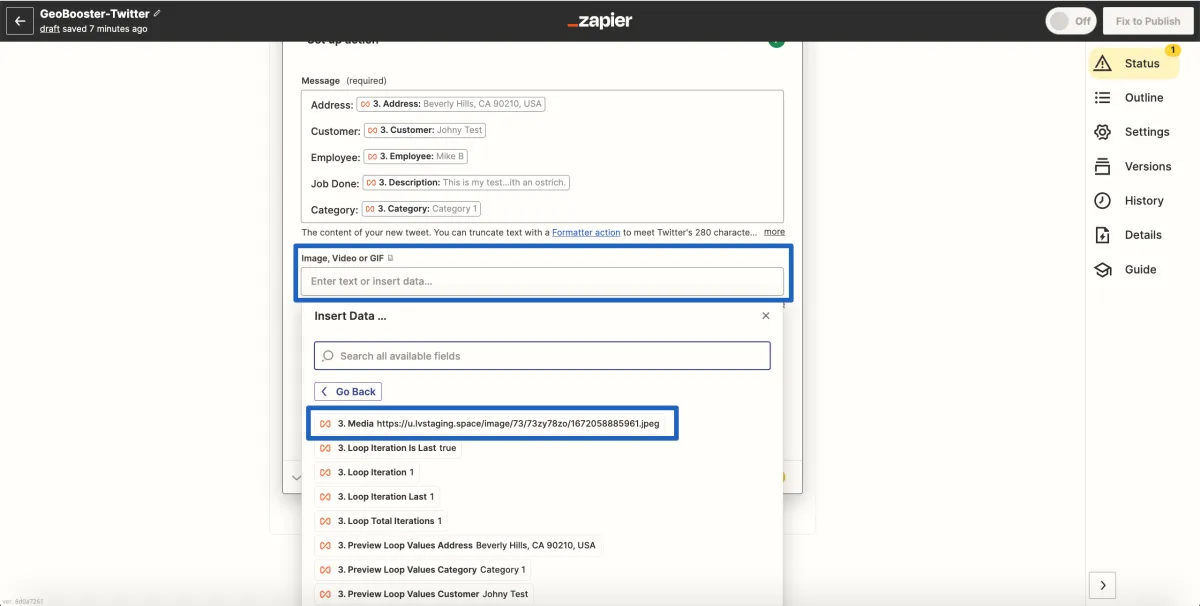
Task: Open the History panel
Action: pos(1134,201)
